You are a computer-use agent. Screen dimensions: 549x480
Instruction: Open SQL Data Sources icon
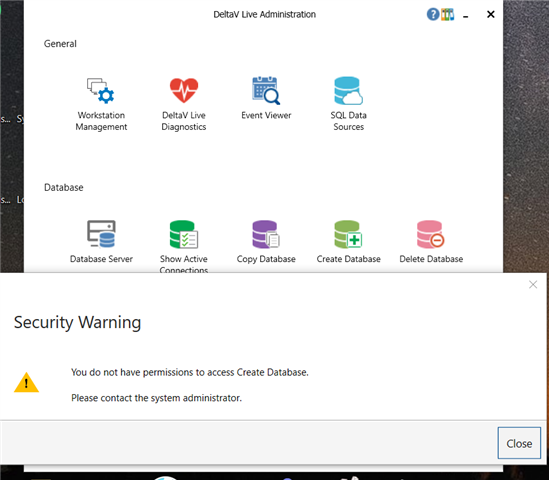(x=348, y=91)
